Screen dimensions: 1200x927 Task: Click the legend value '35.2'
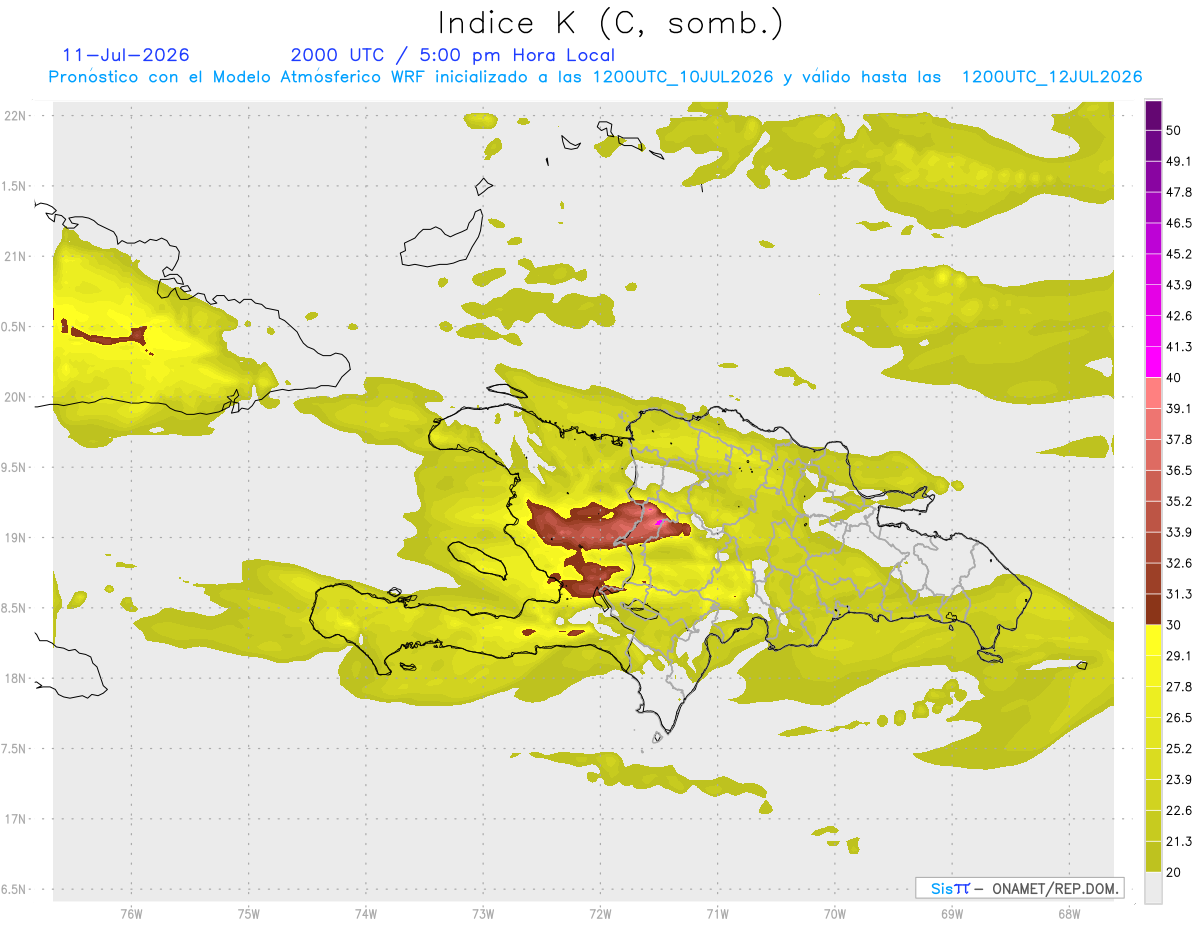1180,501
